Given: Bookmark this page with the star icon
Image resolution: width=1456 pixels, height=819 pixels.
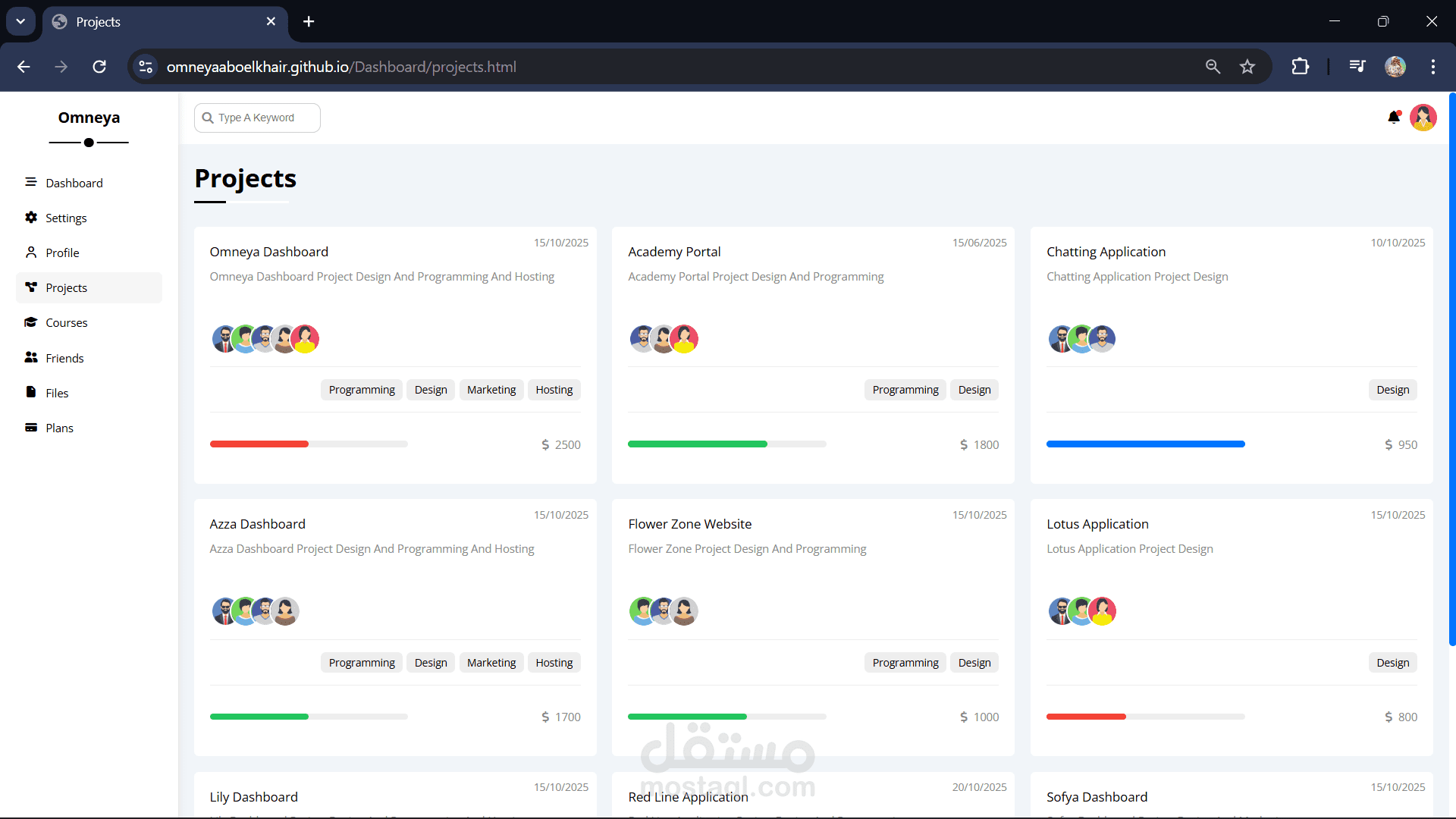Looking at the screenshot, I should pos(1247,67).
